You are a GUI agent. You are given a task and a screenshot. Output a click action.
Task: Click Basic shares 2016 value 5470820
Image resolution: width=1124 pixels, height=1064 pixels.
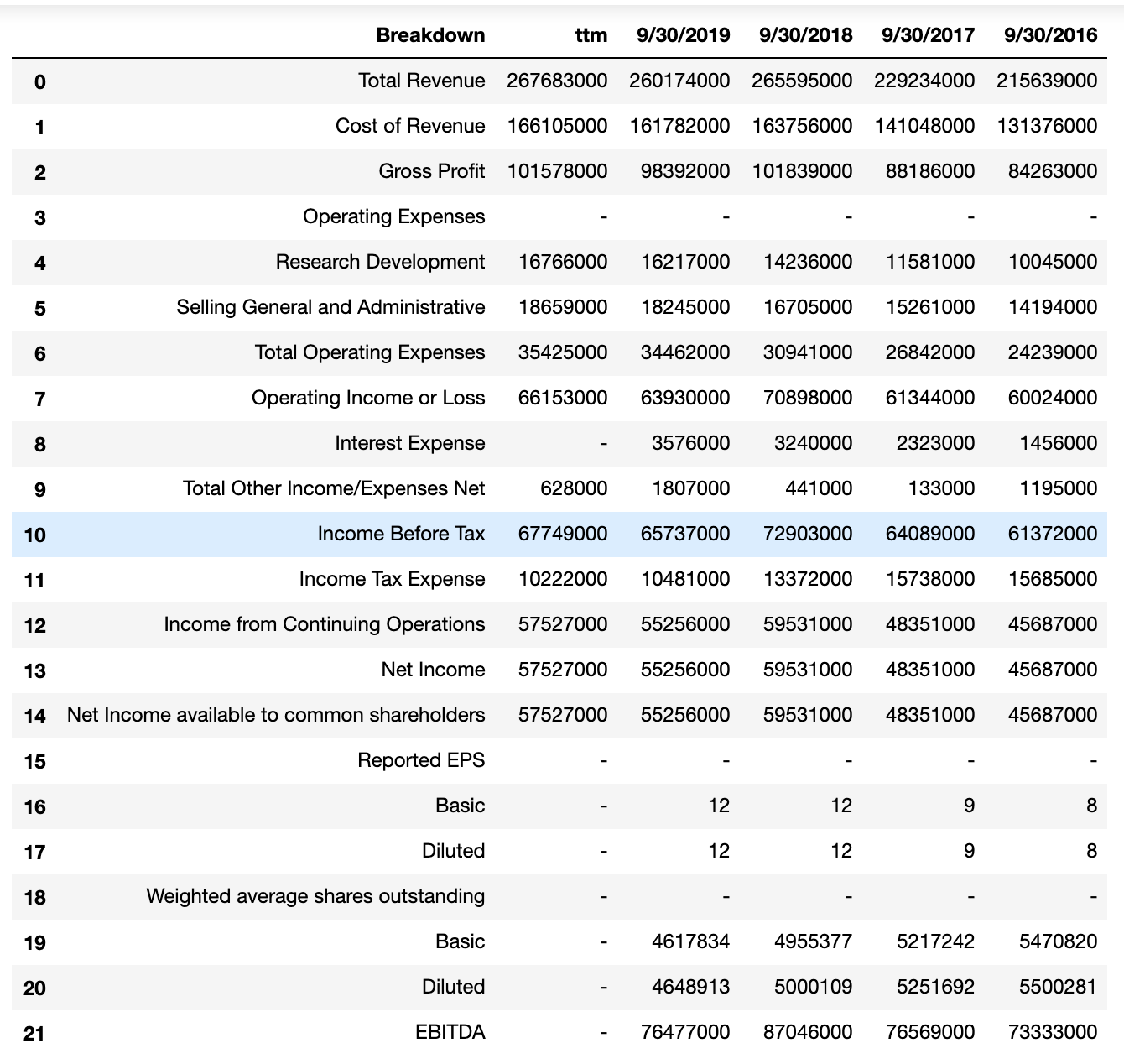(1059, 941)
